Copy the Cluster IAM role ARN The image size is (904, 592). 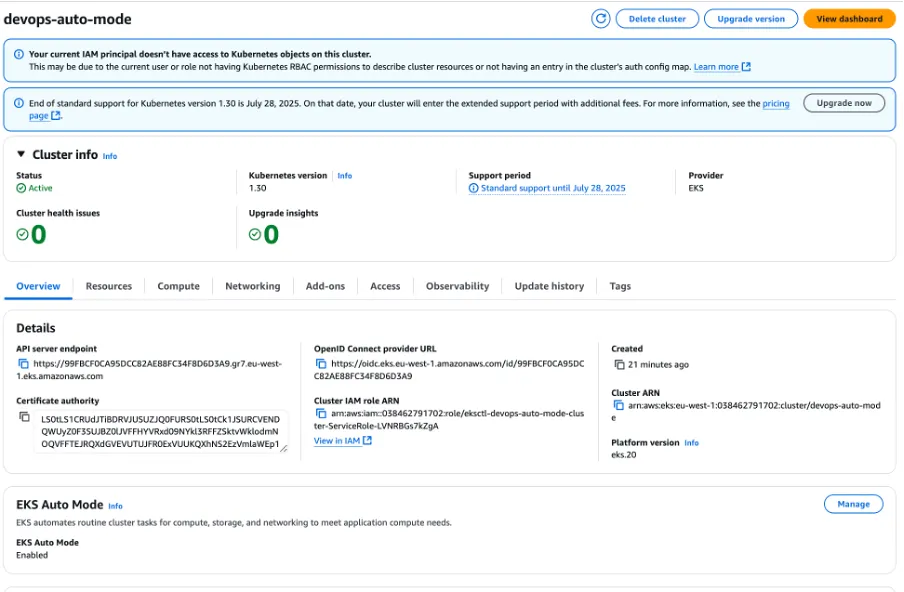coord(321,413)
